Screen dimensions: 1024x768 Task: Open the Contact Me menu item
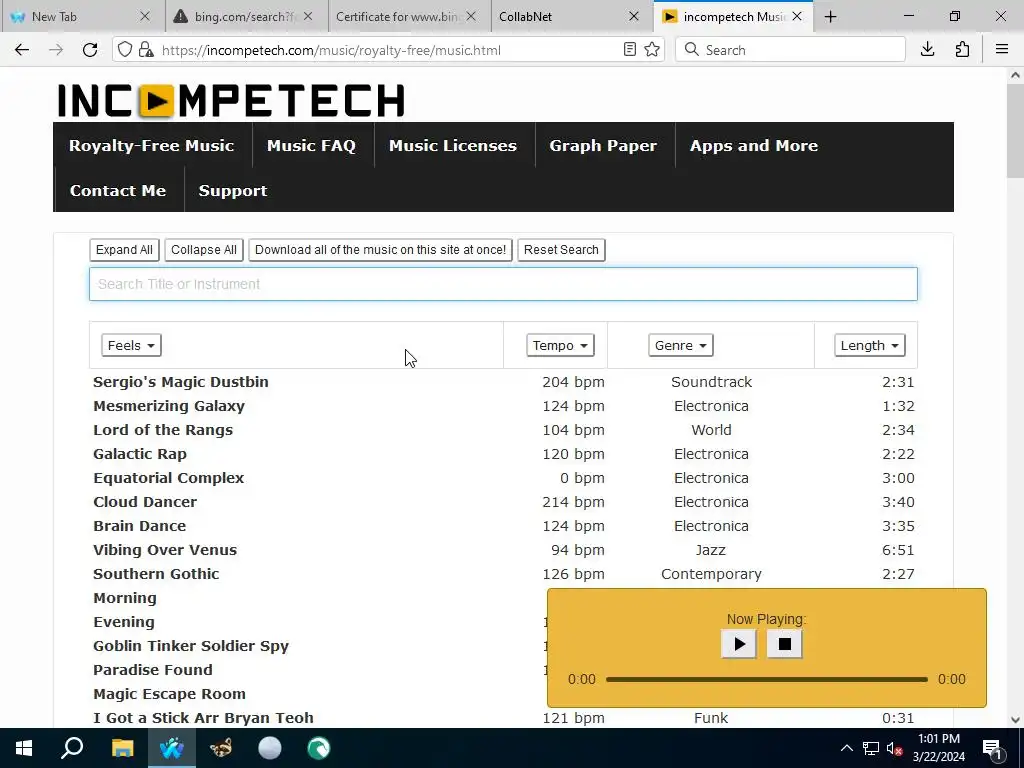[x=118, y=191]
